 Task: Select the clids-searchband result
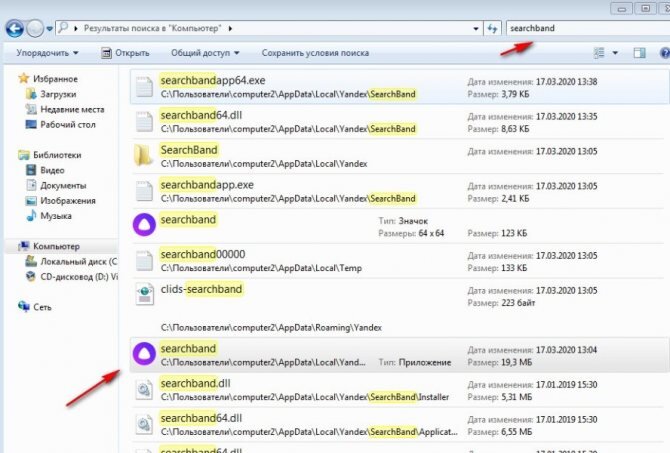[400, 308]
